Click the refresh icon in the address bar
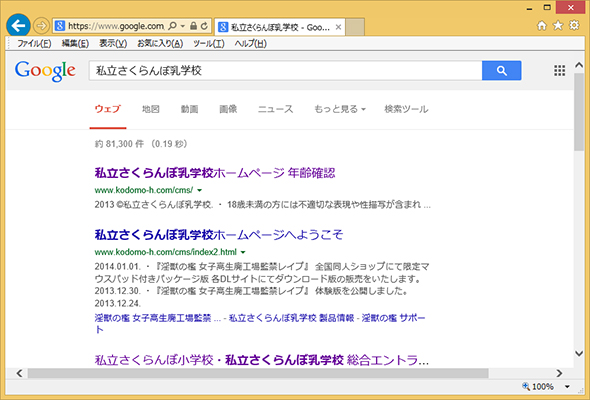 204,26
